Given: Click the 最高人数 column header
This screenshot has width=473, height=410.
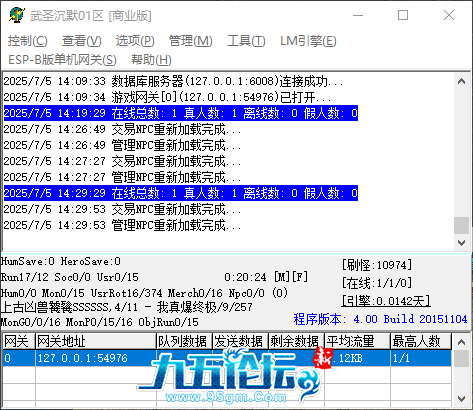Looking at the screenshot, I should [x=421, y=341].
